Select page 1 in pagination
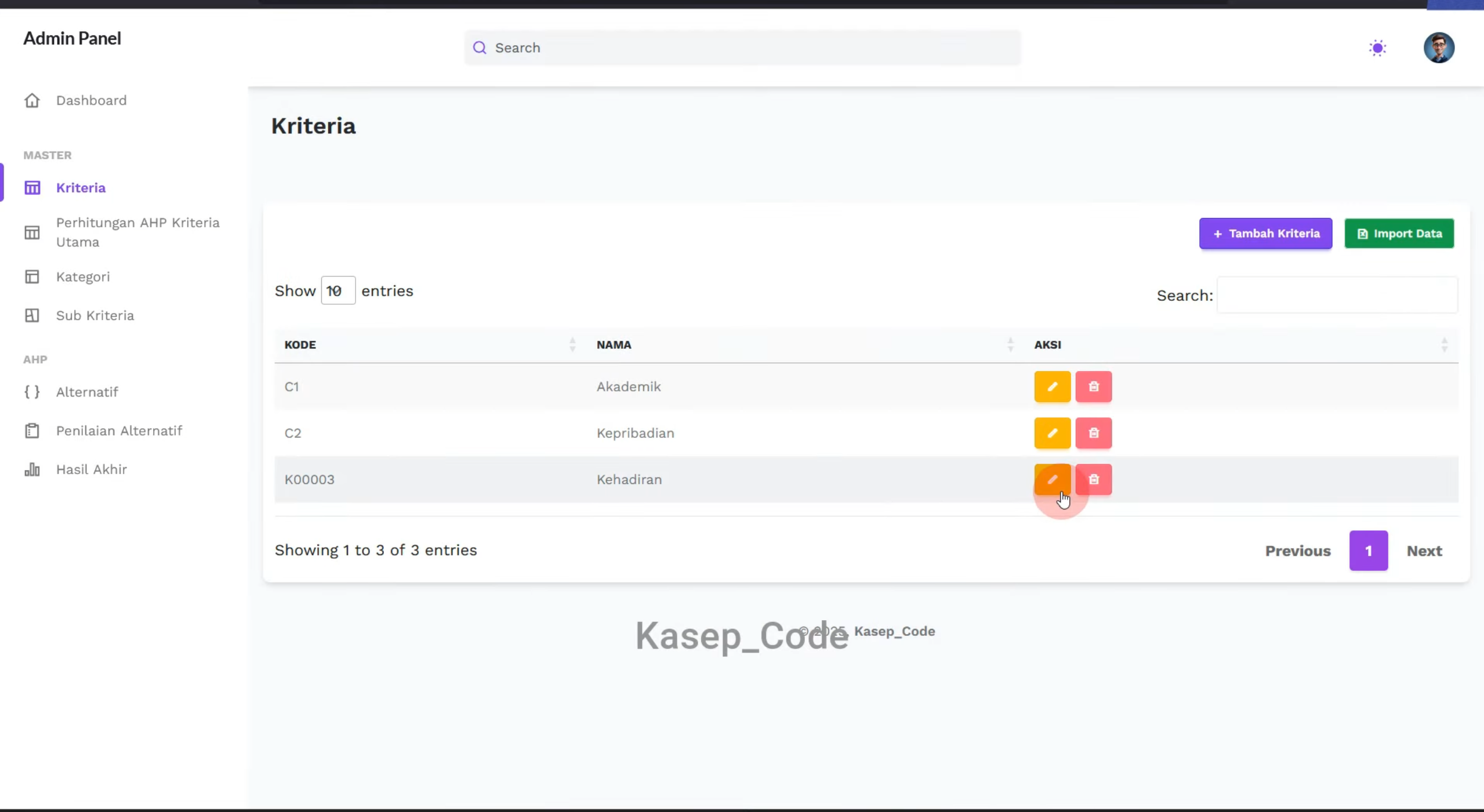The width and height of the screenshot is (1484, 812). pos(1368,551)
